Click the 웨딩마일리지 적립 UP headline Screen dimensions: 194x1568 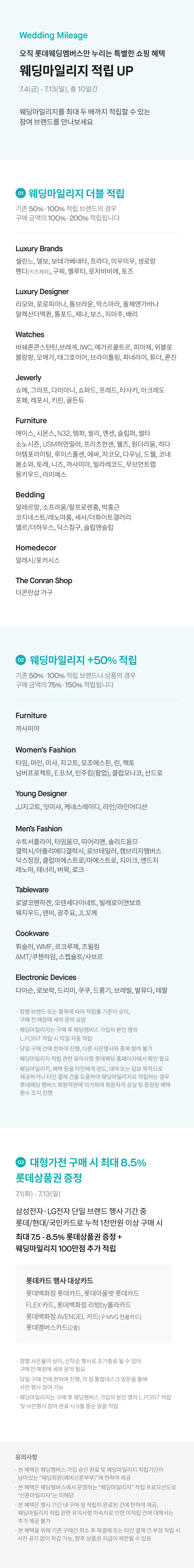76,71
